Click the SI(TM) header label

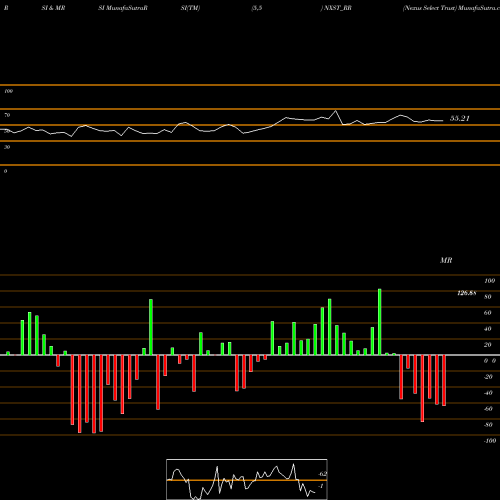(x=190, y=8)
